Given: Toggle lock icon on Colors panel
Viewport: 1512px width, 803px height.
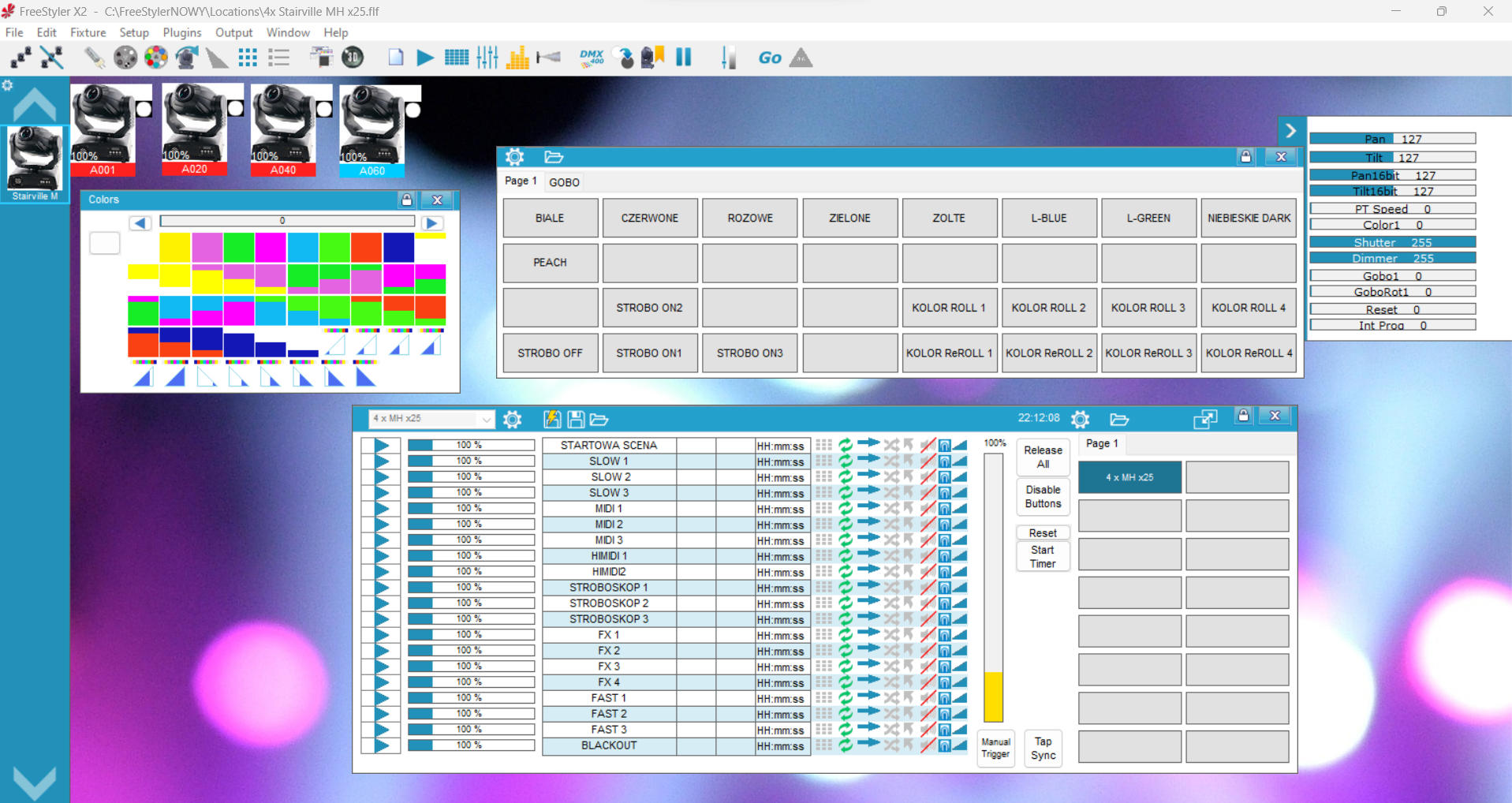Looking at the screenshot, I should 406,200.
